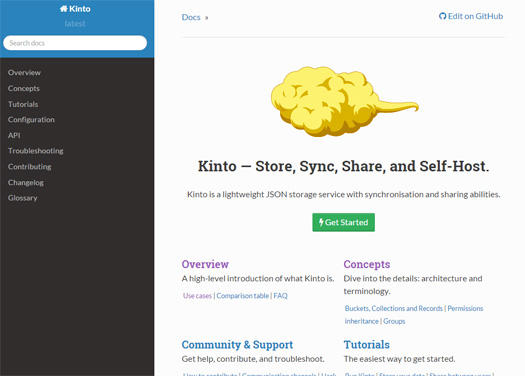Open Buckets, Collections and Records link
Image resolution: width=525 pixels, height=376 pixels.
[394, 308]
